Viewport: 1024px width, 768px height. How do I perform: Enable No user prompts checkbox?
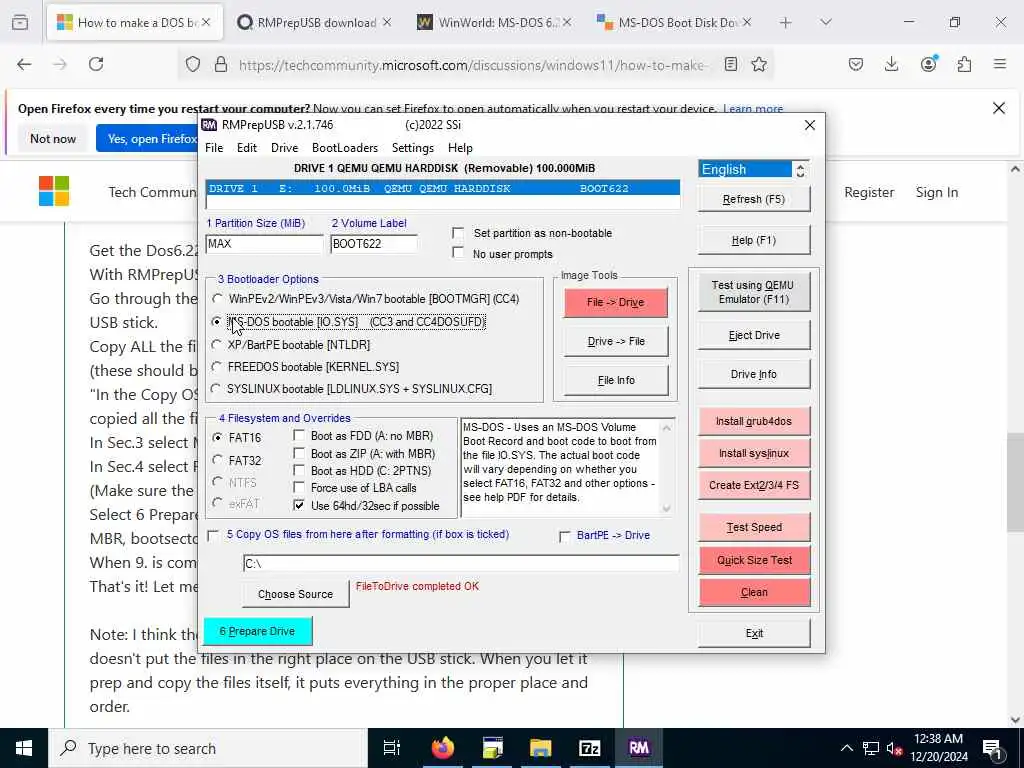pyautogui.click(x=458, y=253)
